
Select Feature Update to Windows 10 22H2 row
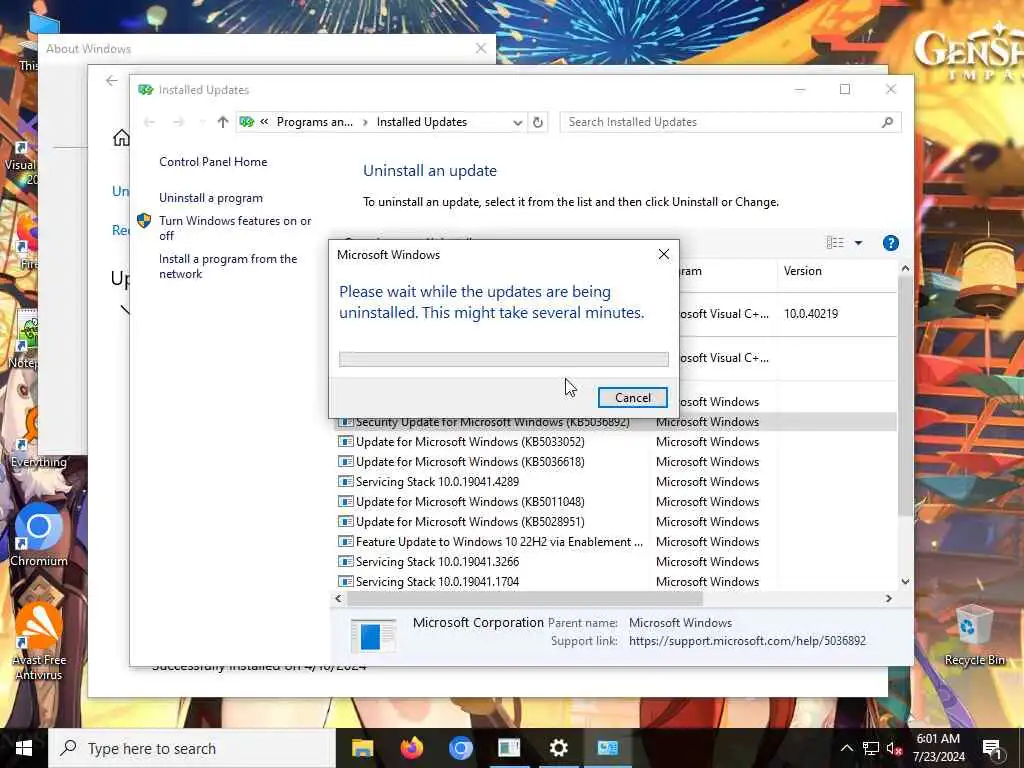(616, 542)
